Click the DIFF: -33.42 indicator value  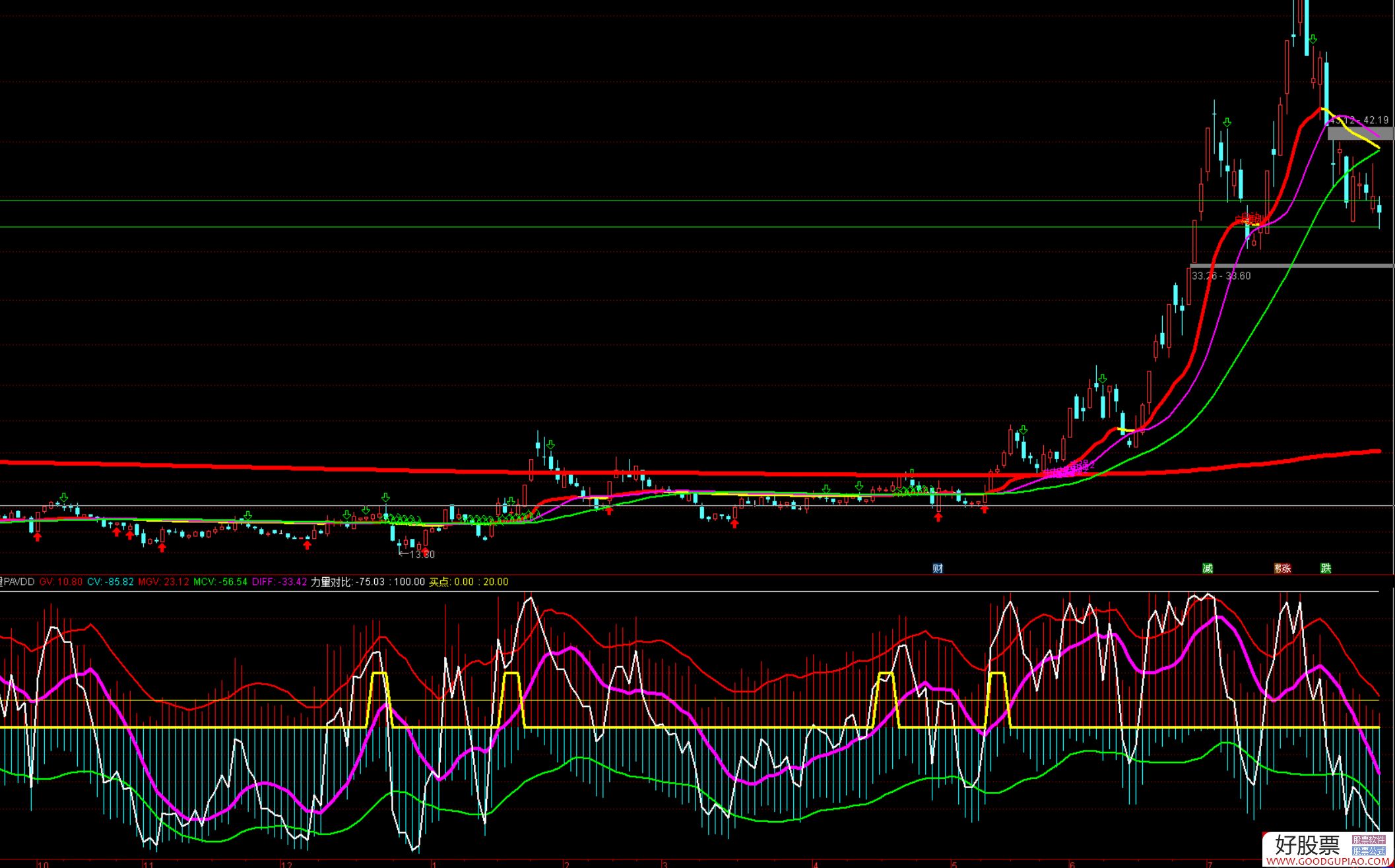[279, 582]
